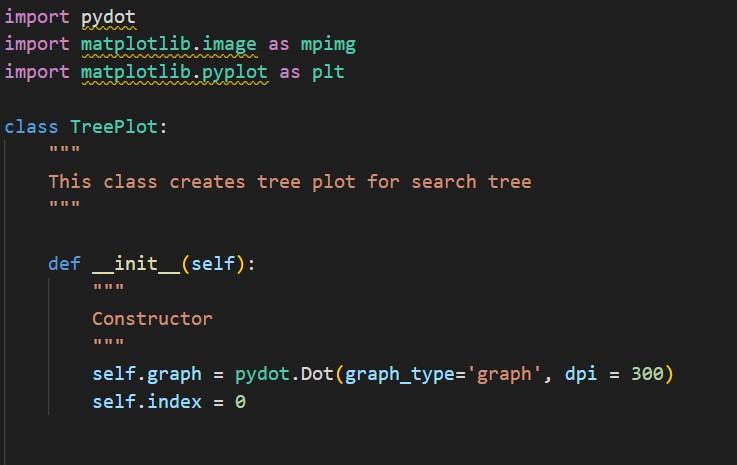This screenshot has height=465, width=737.
Task: Click the 'graph' string literal
Action: pos(504,374)
